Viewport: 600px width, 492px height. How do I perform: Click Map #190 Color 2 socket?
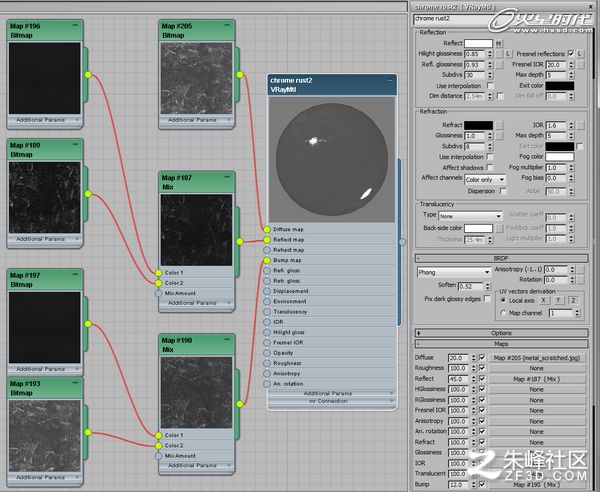click(x=158, y=446)
